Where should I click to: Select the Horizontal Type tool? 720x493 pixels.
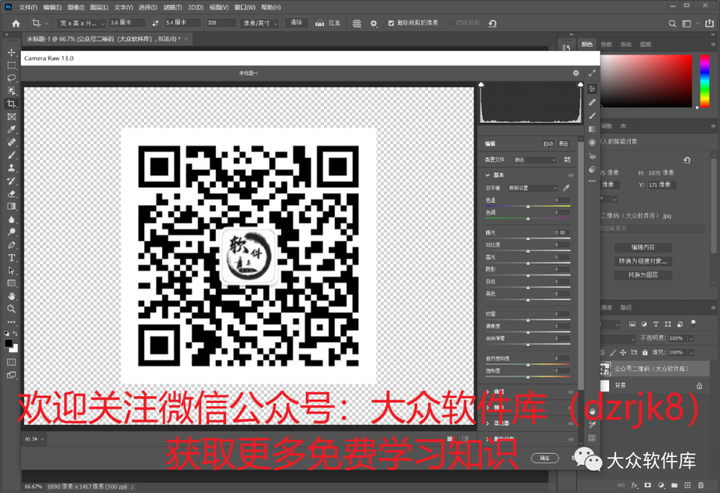[11, 258]
